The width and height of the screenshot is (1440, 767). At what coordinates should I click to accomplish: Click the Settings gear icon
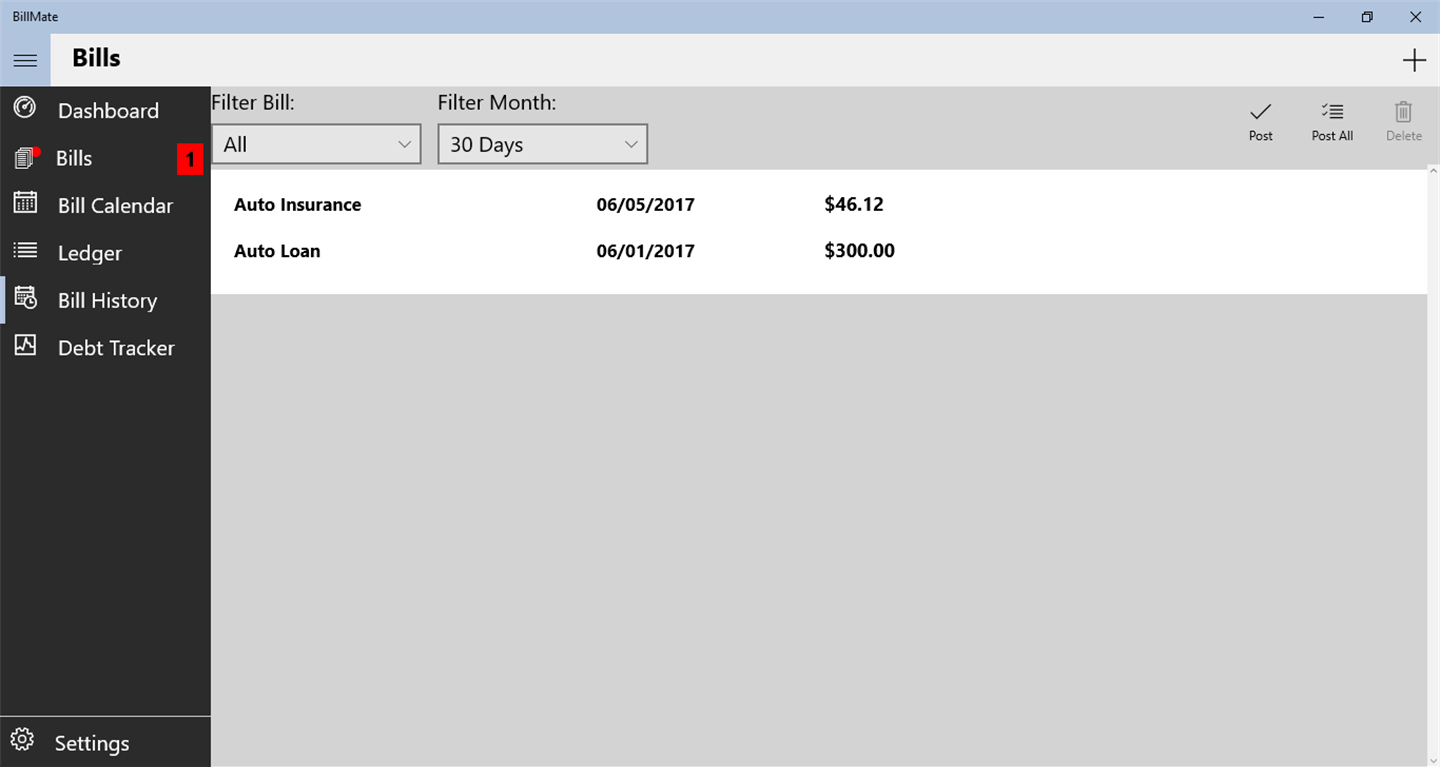pos(23,741)
